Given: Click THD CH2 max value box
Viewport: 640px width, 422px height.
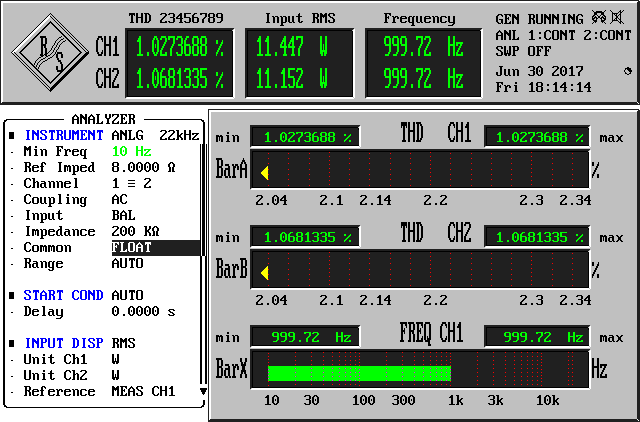Looking at the screenshot, I should [x=537, y=237].
